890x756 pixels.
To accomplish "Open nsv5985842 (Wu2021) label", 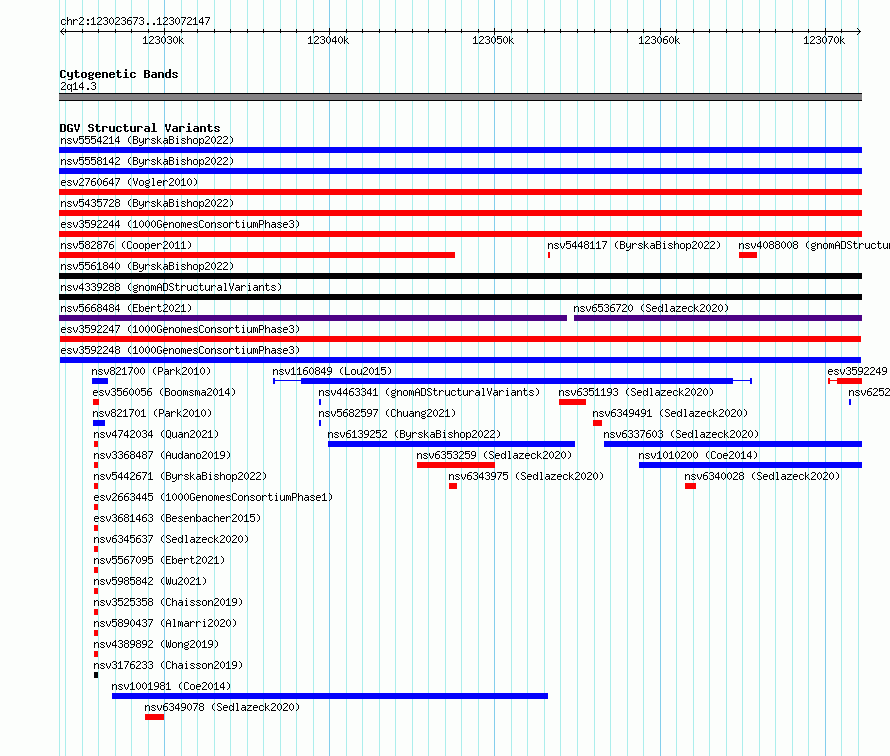I will tap(150, 581).
